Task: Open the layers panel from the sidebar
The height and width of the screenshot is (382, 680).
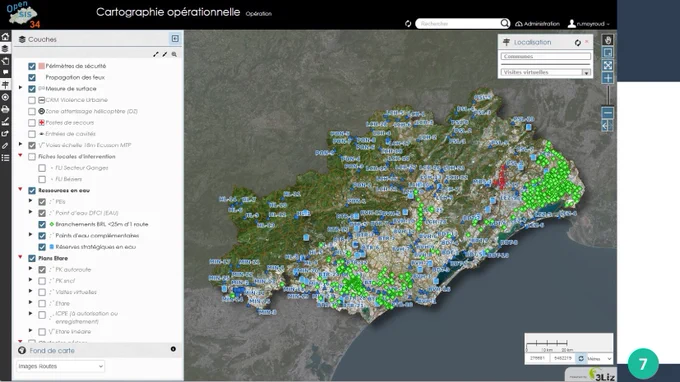Action: 5,49
